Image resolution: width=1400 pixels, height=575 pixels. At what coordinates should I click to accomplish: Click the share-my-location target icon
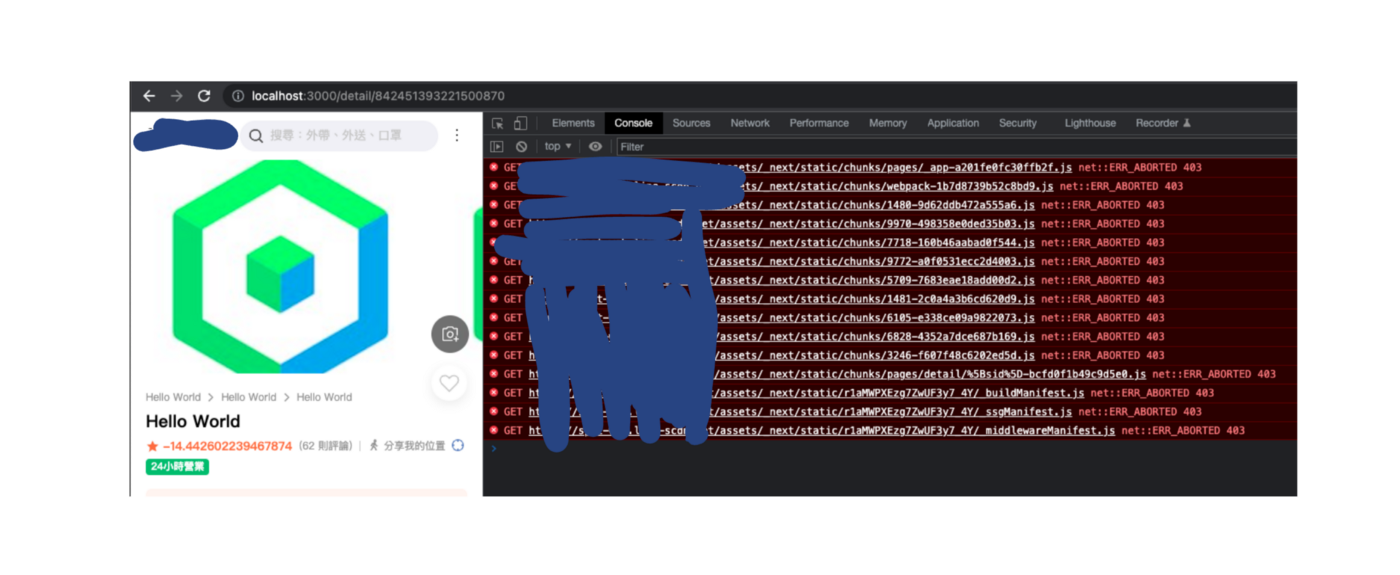pyautogui.click(x=458, y=446)
